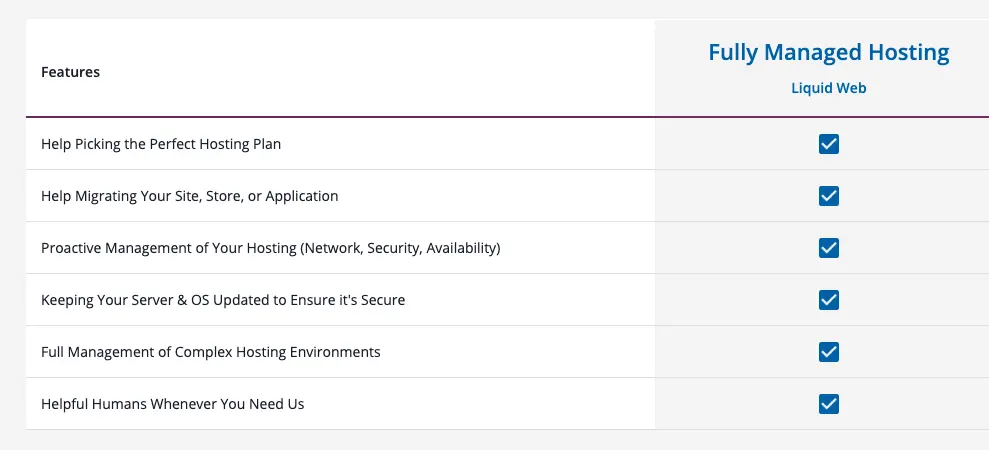Click the Fully Managed Hosting heading
Viewport: 989px width, 450px height.
click(x=829, y=52)
